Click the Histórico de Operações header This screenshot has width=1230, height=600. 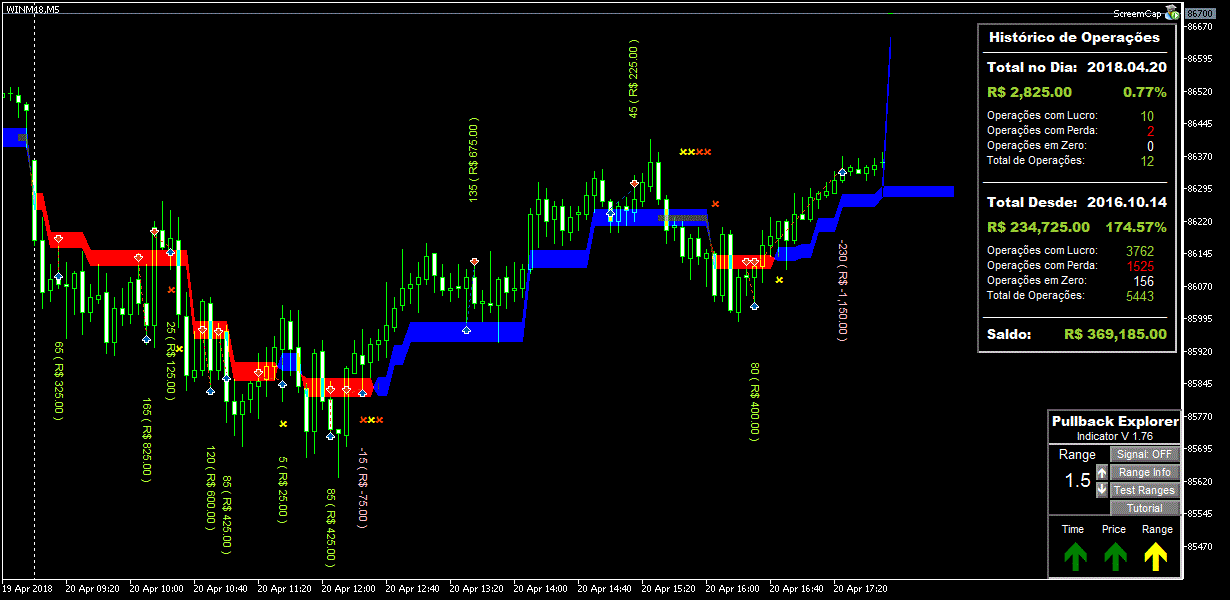[1074, 37]
